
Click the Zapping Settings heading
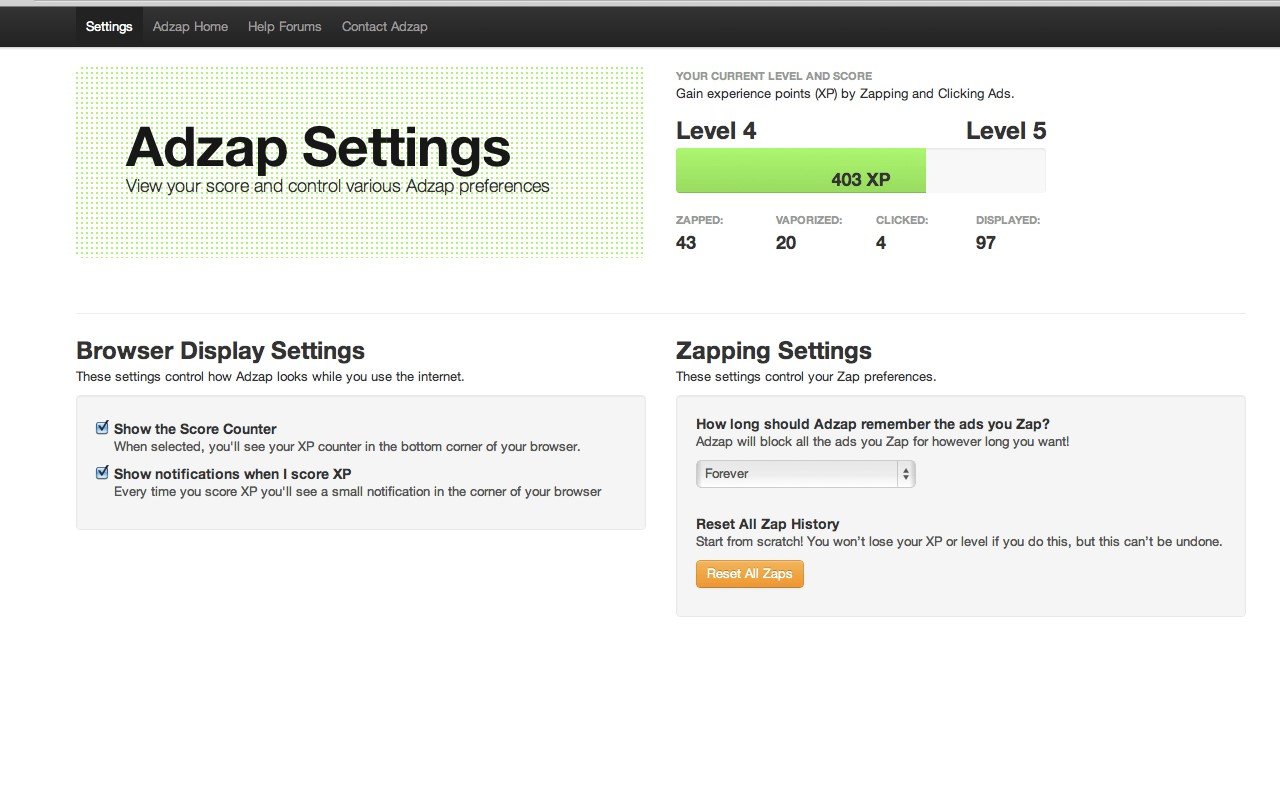tap(774, 351)
